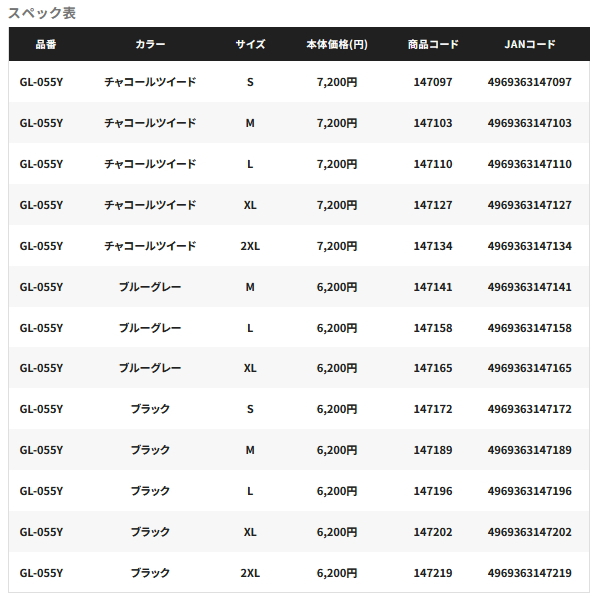Select JAN code 4969363147127

point(530,205)
